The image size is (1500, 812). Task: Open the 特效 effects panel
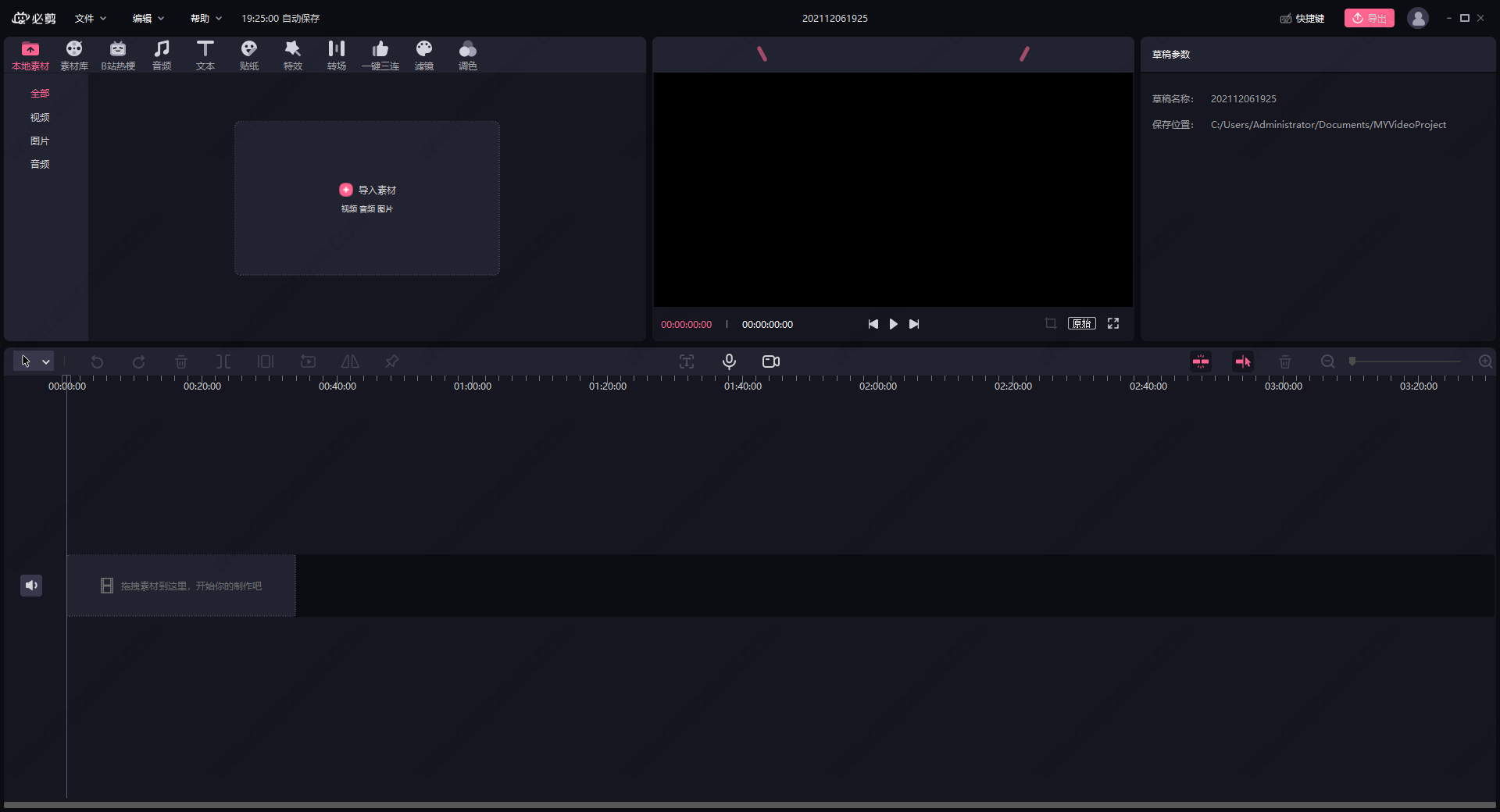click(x=293, y=55)
